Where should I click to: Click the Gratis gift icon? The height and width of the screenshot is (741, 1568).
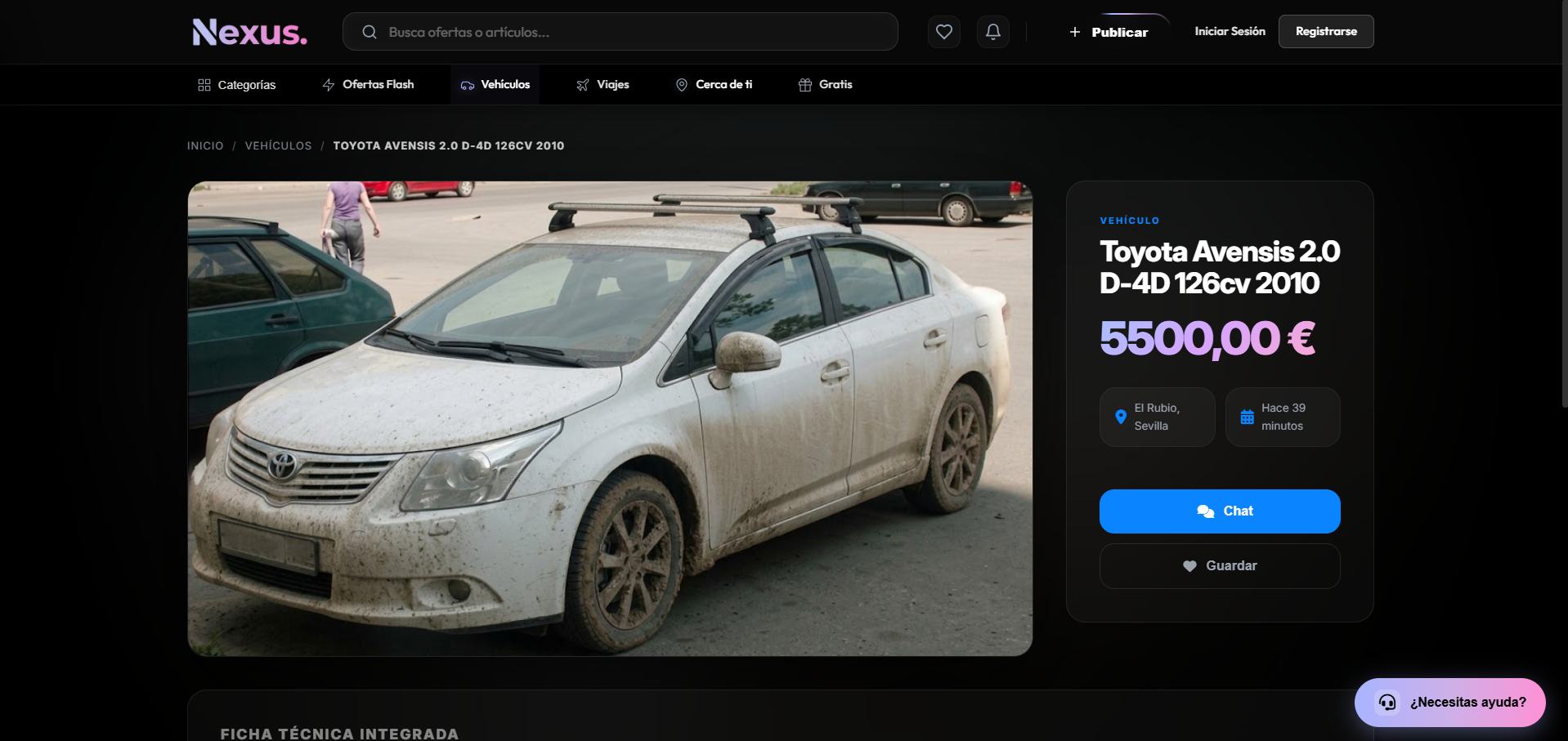coord(805,85)
